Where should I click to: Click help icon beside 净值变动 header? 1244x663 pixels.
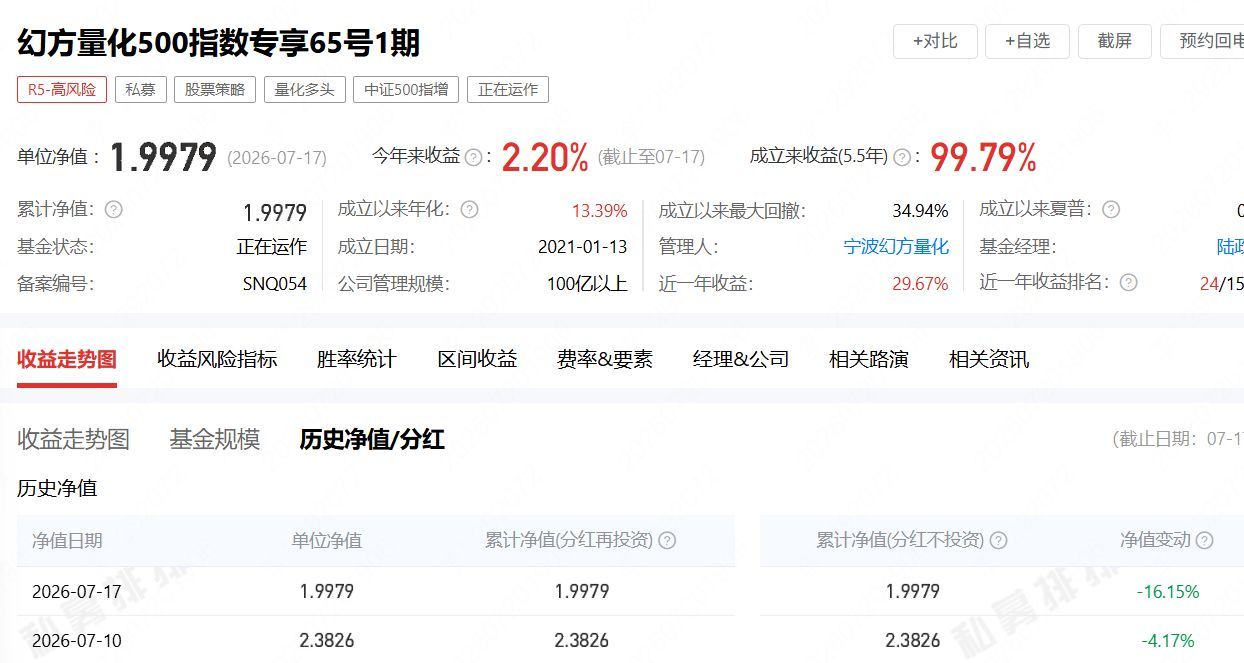click(x=1204, y=540)
